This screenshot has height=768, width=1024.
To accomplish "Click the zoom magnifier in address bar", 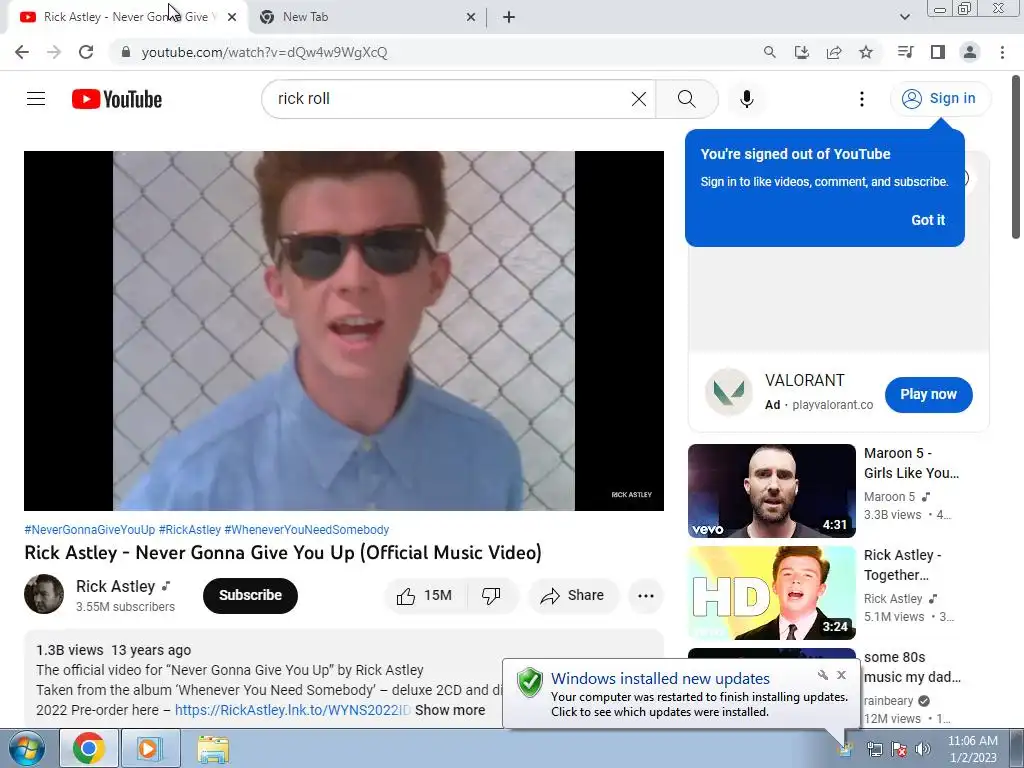I will tap(770, 52).
